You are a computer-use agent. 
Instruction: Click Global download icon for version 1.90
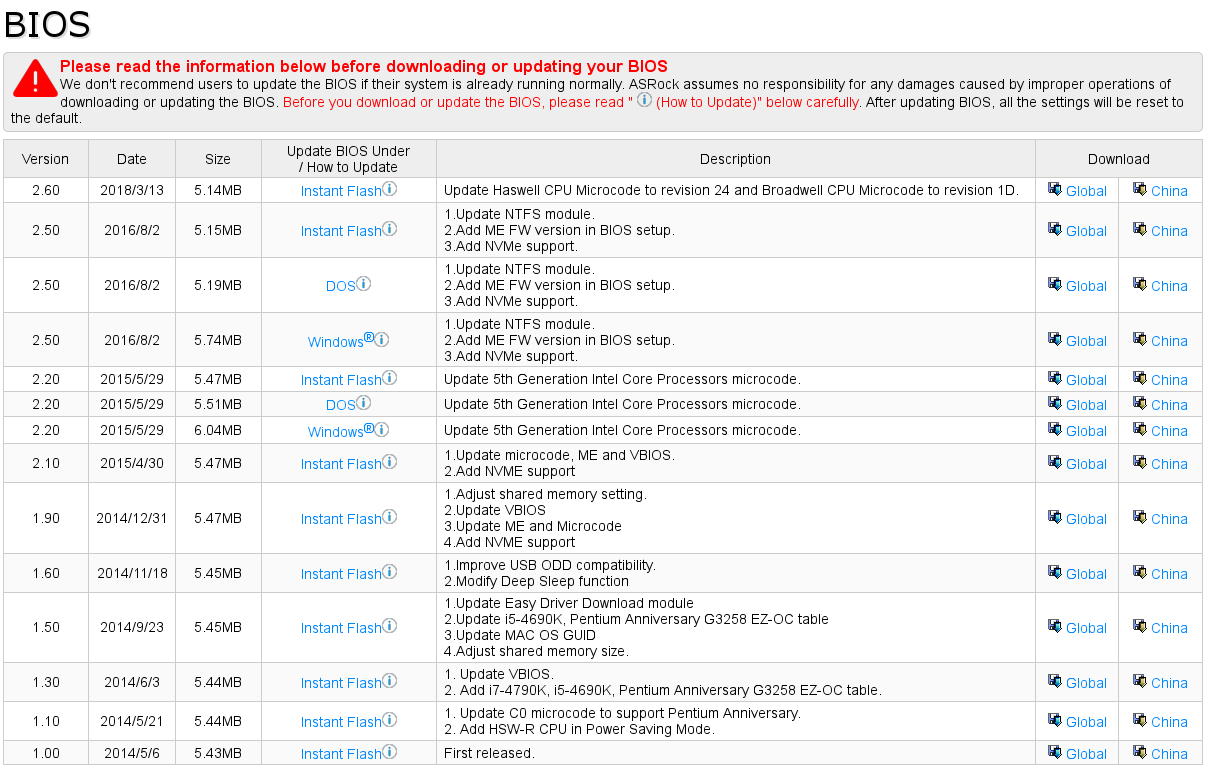(x=1054, y=516)
